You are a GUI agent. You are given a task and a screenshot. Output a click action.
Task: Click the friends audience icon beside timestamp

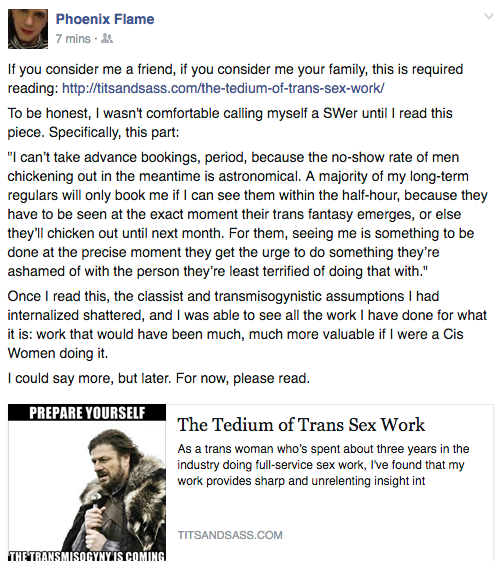(107, 38)
